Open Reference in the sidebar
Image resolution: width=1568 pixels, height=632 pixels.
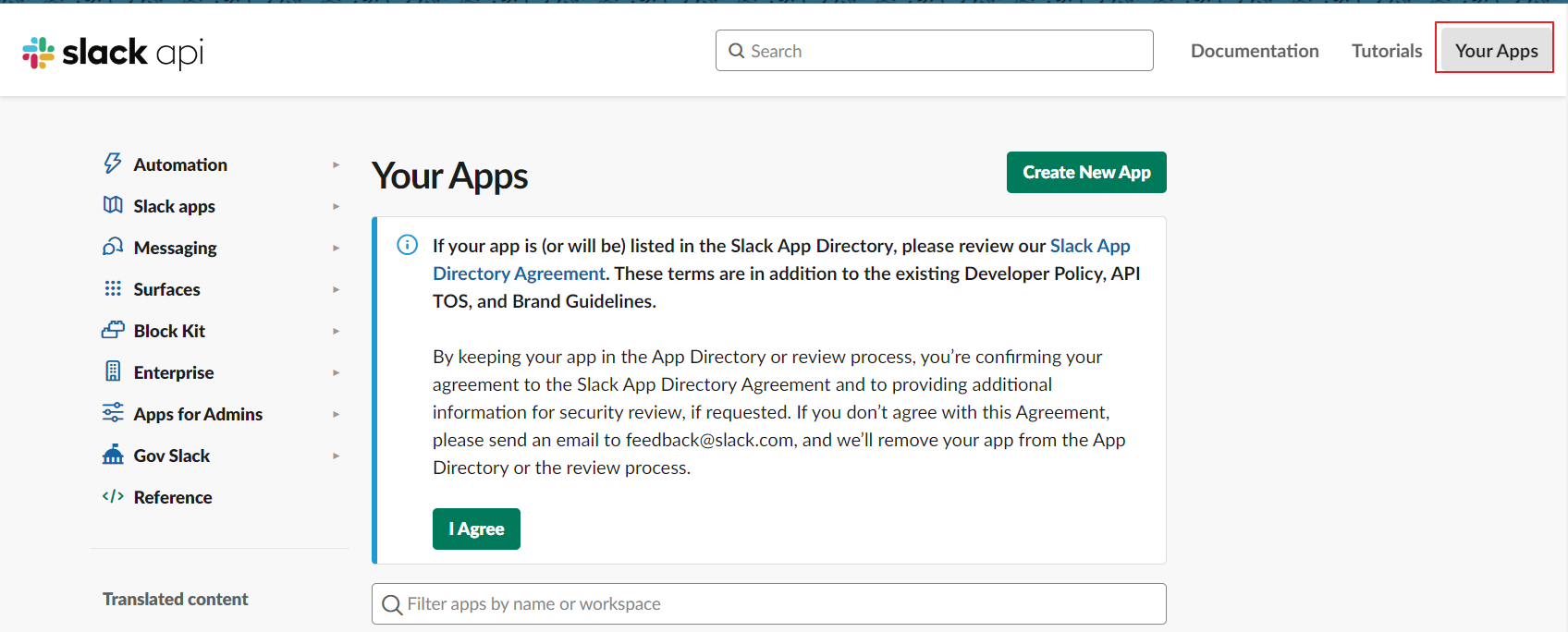[x=173, y=497]
